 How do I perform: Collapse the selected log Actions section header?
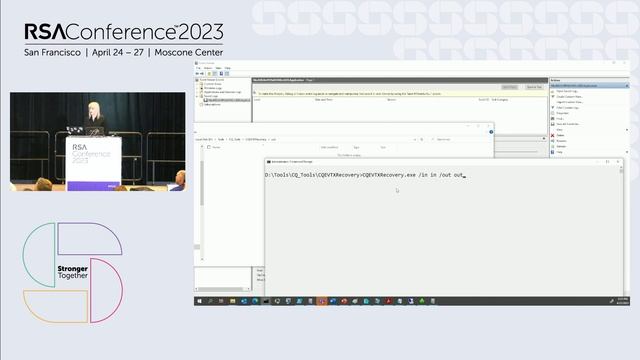tap(627, 86)
